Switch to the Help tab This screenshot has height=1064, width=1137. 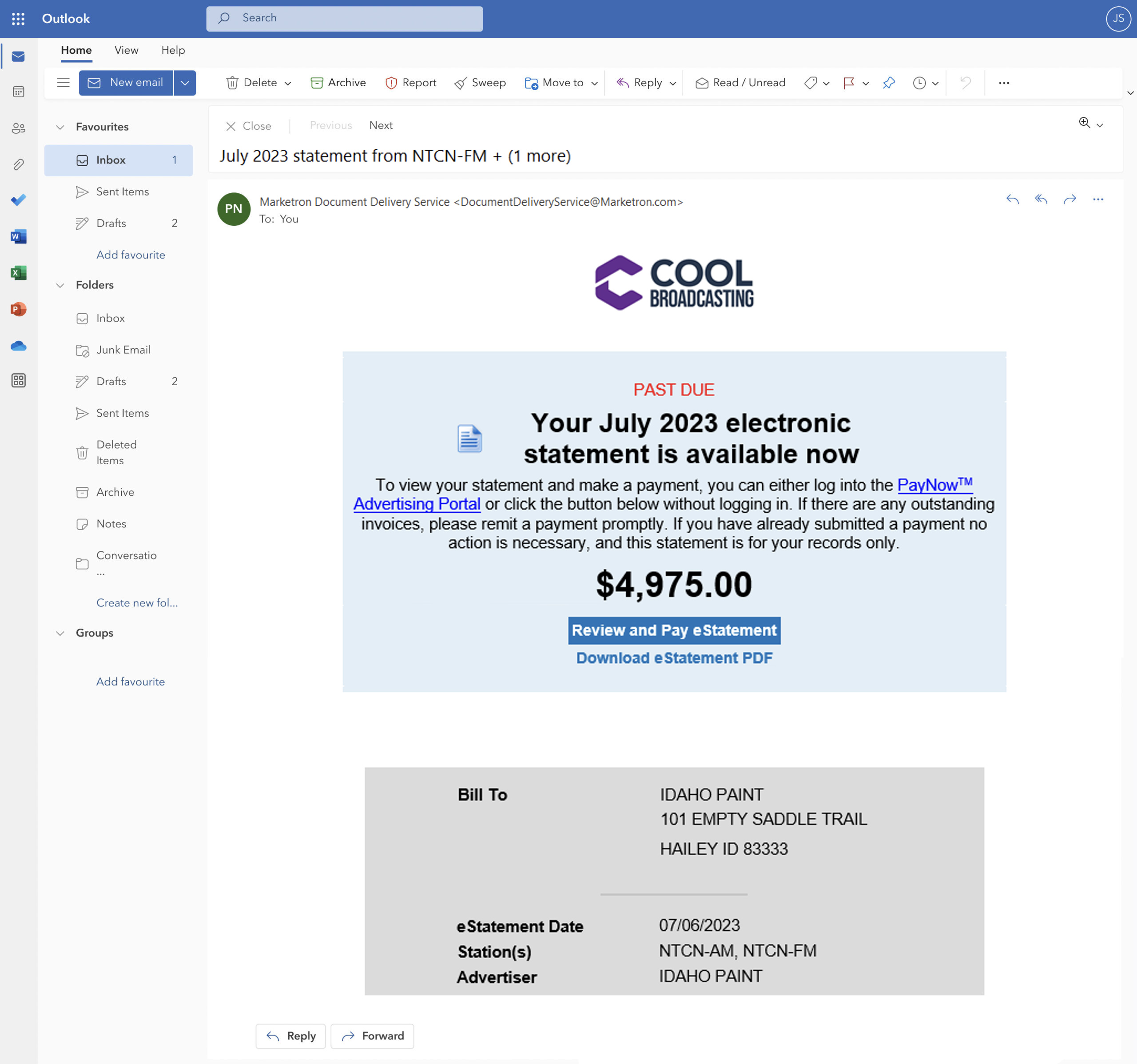173,50
